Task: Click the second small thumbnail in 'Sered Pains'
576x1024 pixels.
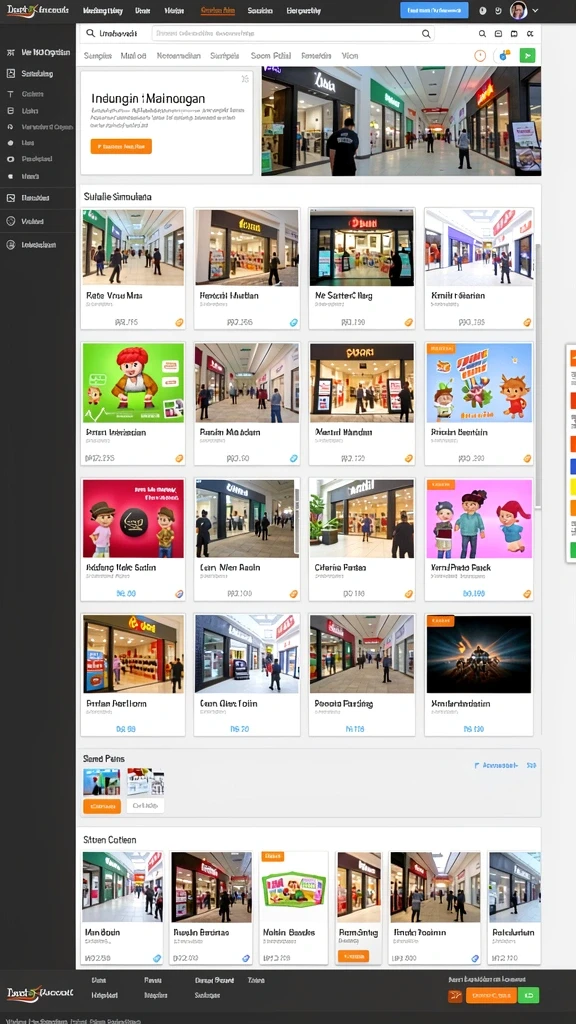Action: tap(145, 782)
